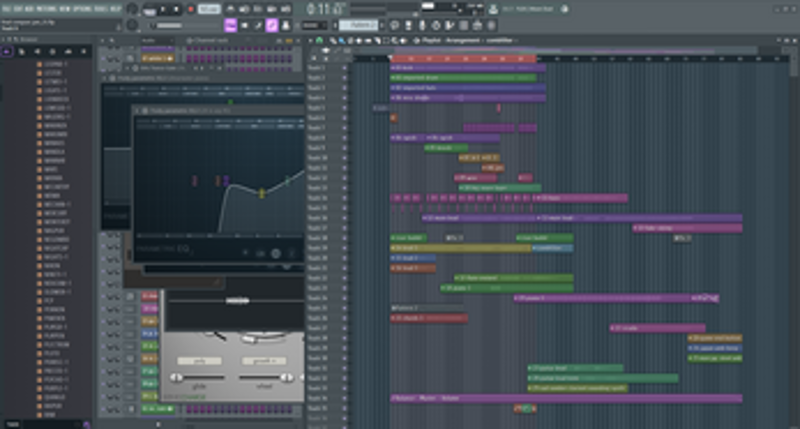Image resolution: width=800 pixels, height=429 pixels.
Task: Toggle the countdown before recording icon
Action: tap(257, 9)
